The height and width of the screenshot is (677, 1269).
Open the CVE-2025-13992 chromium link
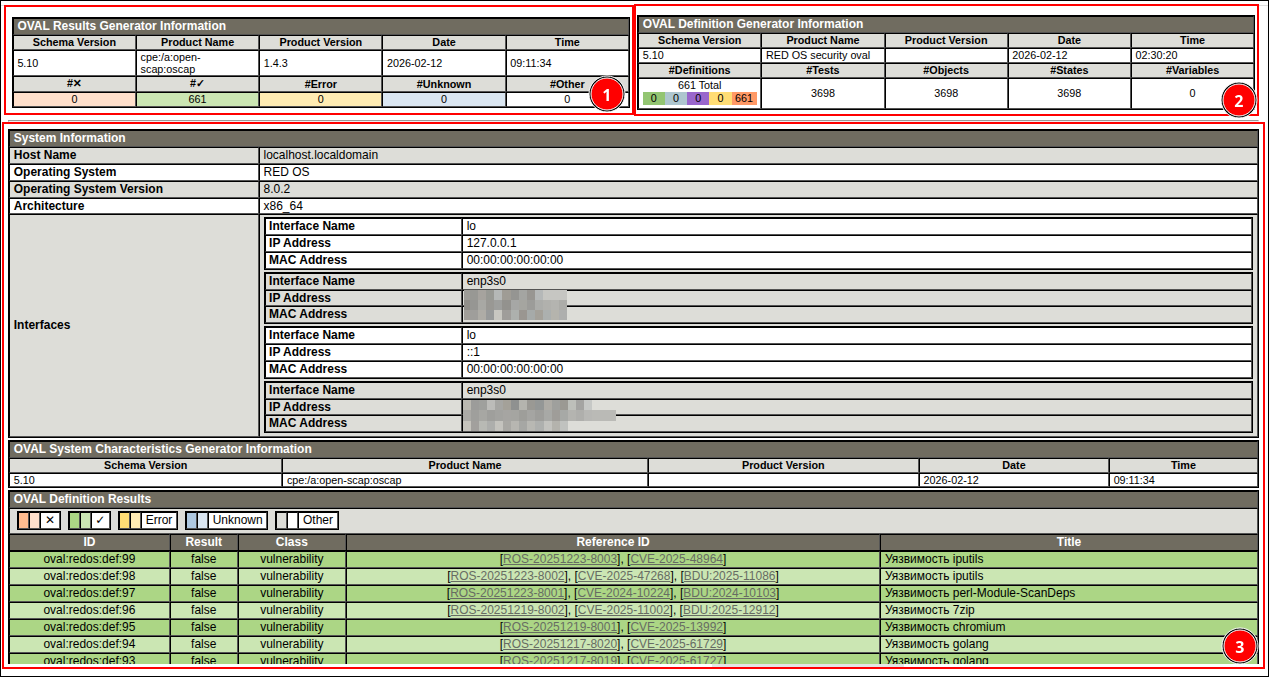coord(677,627)
